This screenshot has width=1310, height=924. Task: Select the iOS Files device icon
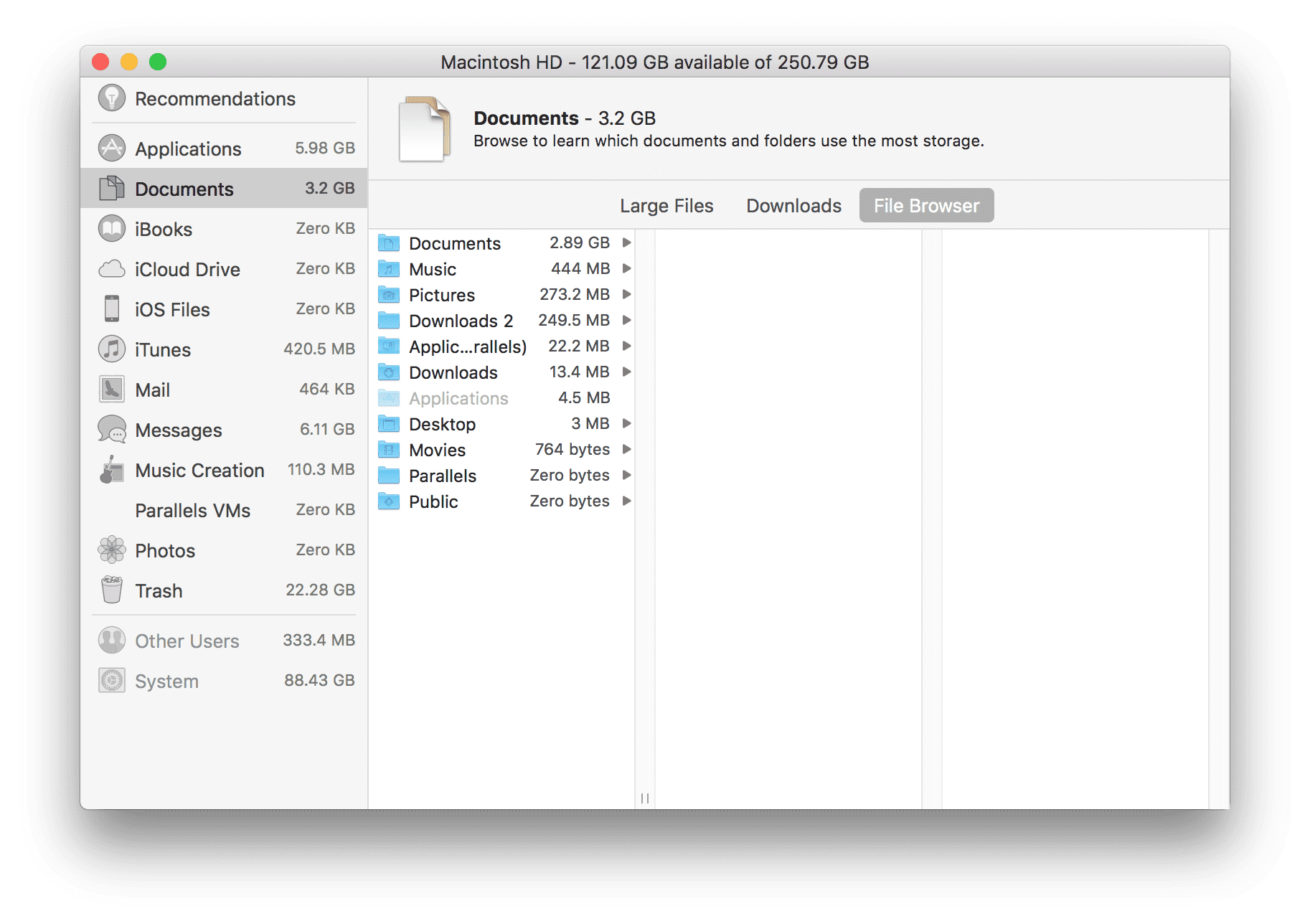[x=111, y=308]
